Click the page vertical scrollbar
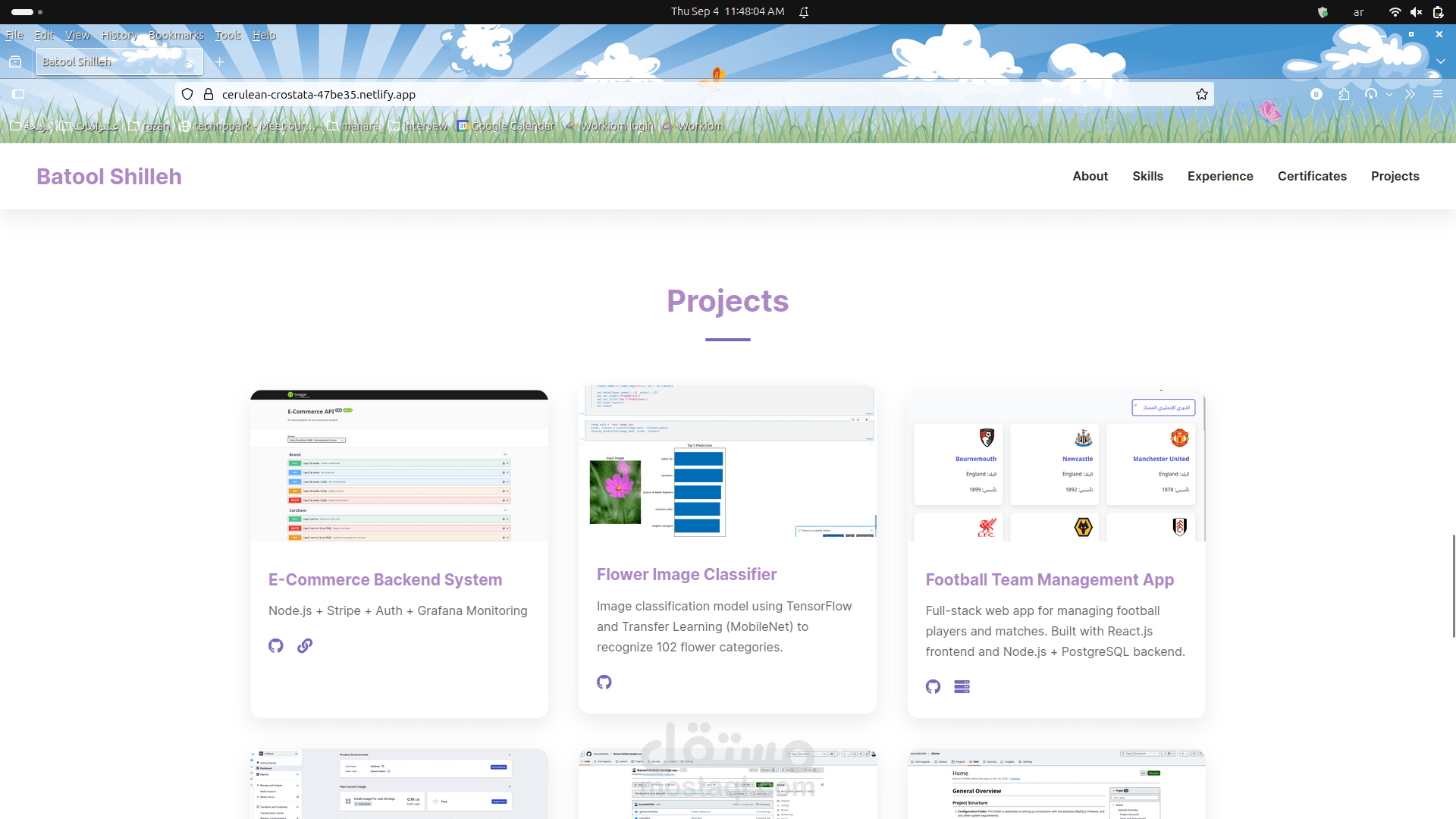Screen dimensions: 1456x819 [1453, 585]
